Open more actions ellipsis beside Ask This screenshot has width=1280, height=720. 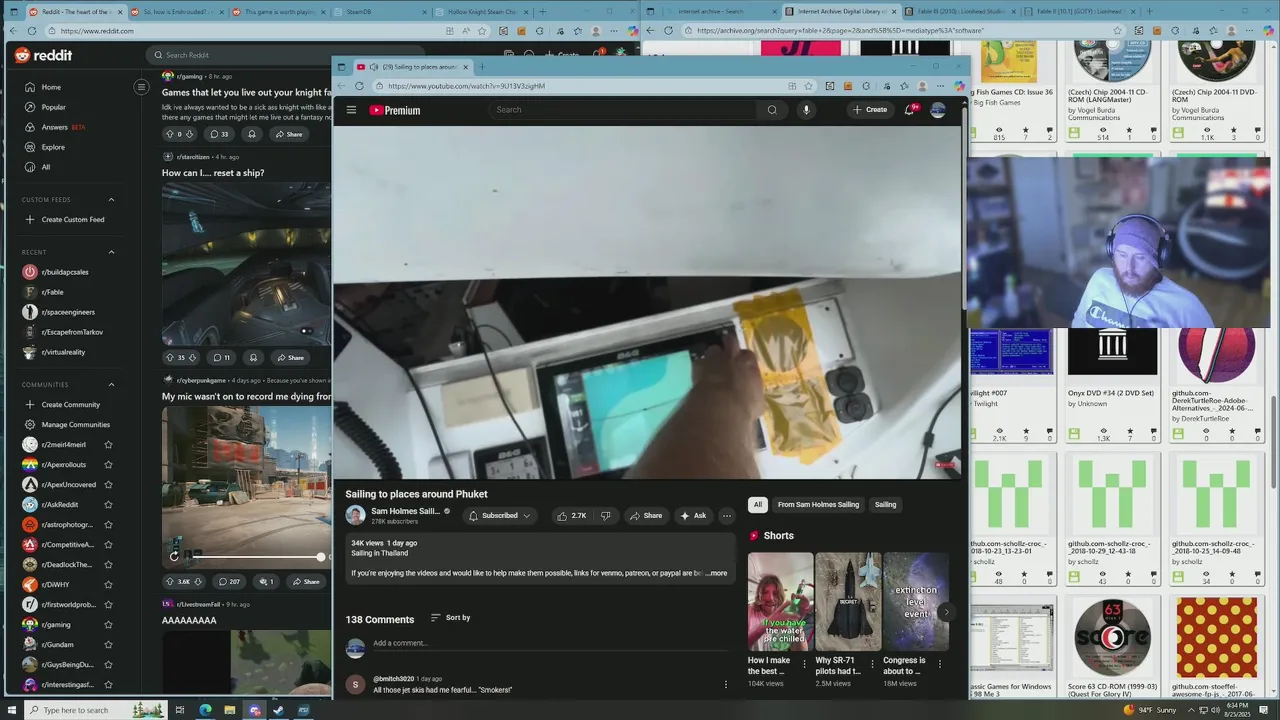pos(727,516)
